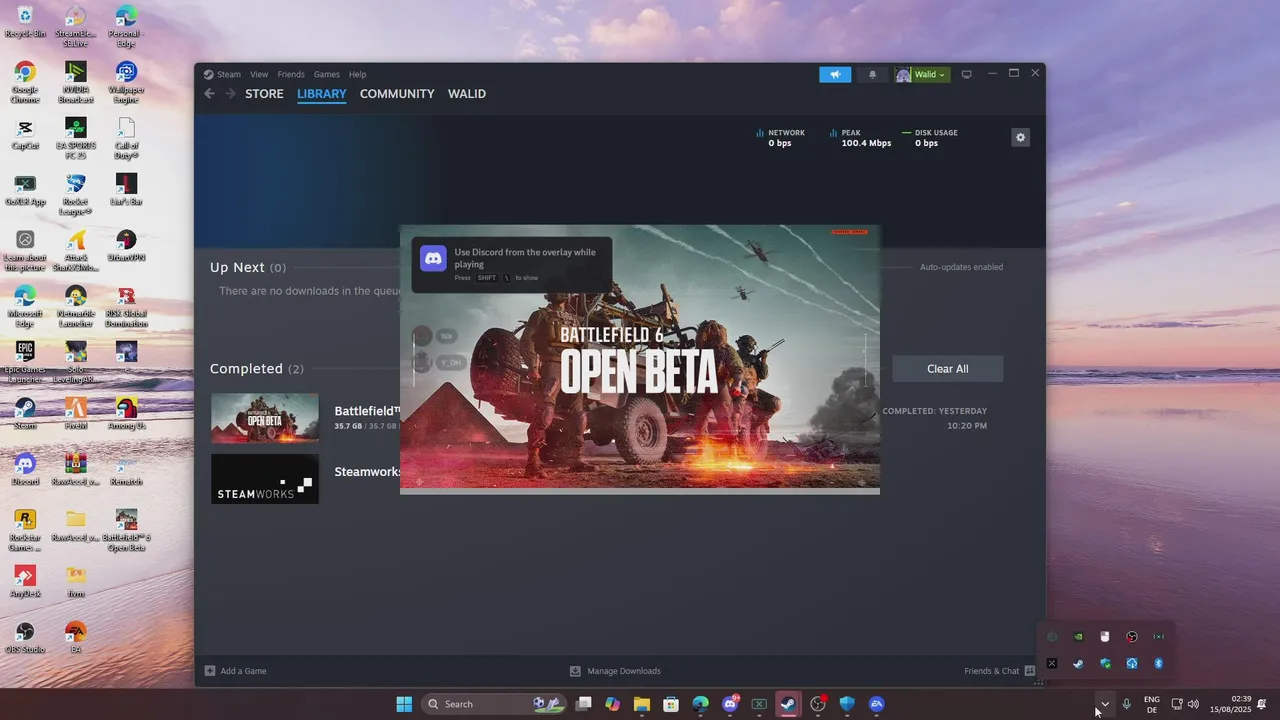Switch to the LIBRARY tab
The image size is (1280, 720).
tap(322, 94)
